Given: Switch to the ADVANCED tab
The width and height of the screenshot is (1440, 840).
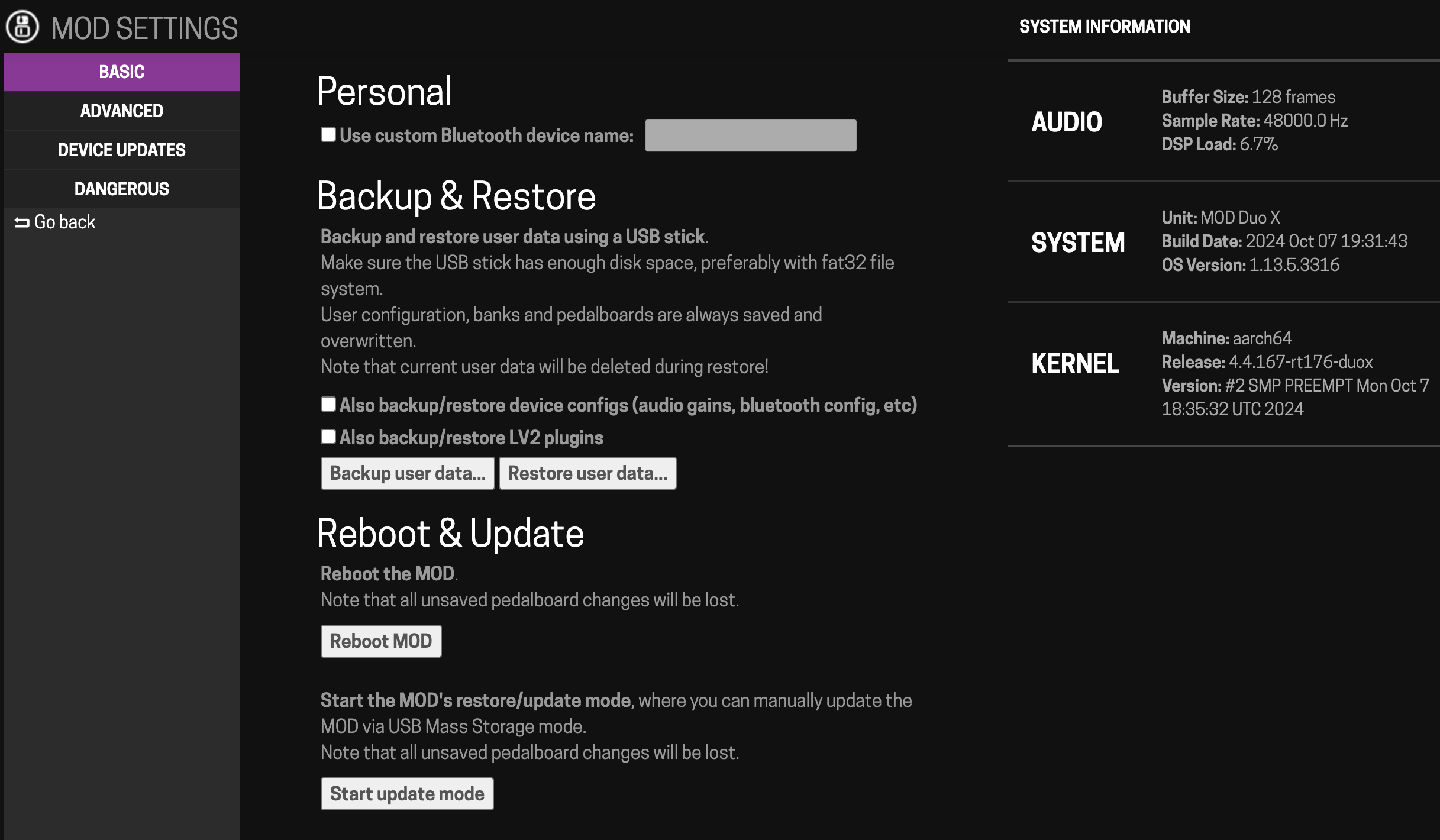Looking at the screenshot, I should (122, 111).
